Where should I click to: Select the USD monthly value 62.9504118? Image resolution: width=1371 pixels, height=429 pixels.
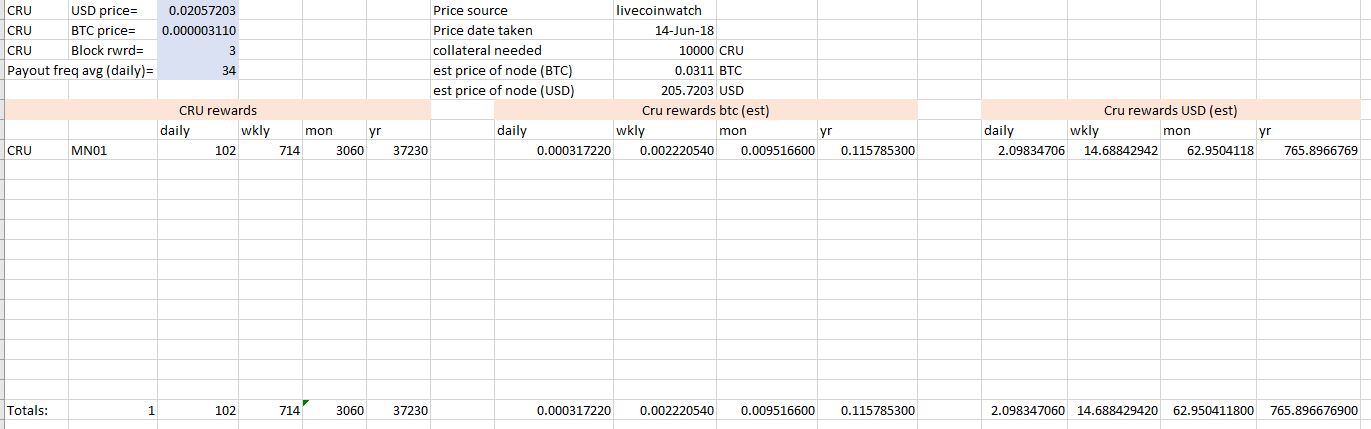[x=1209, y=150]
